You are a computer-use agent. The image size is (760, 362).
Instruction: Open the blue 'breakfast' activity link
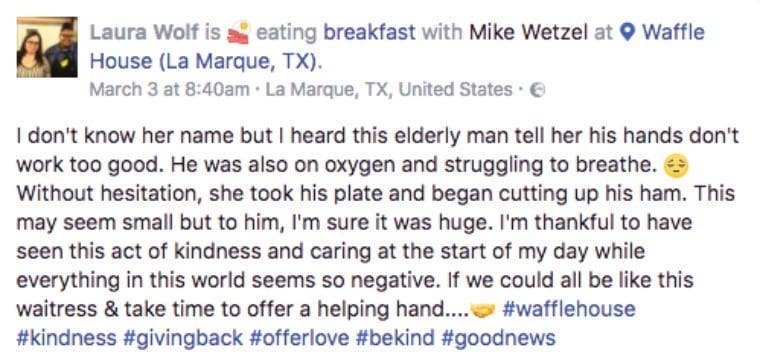[x=369, y=32]
